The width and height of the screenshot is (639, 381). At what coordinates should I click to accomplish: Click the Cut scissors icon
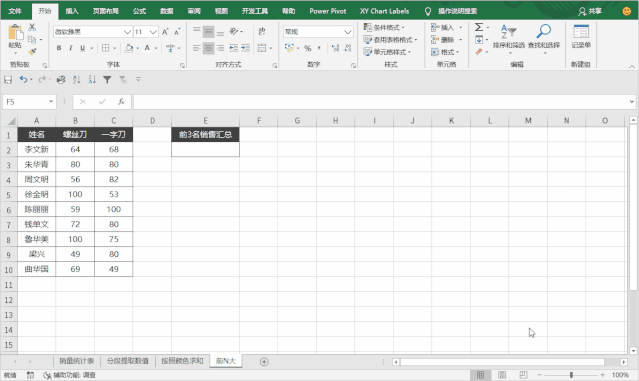coord(32,27)
